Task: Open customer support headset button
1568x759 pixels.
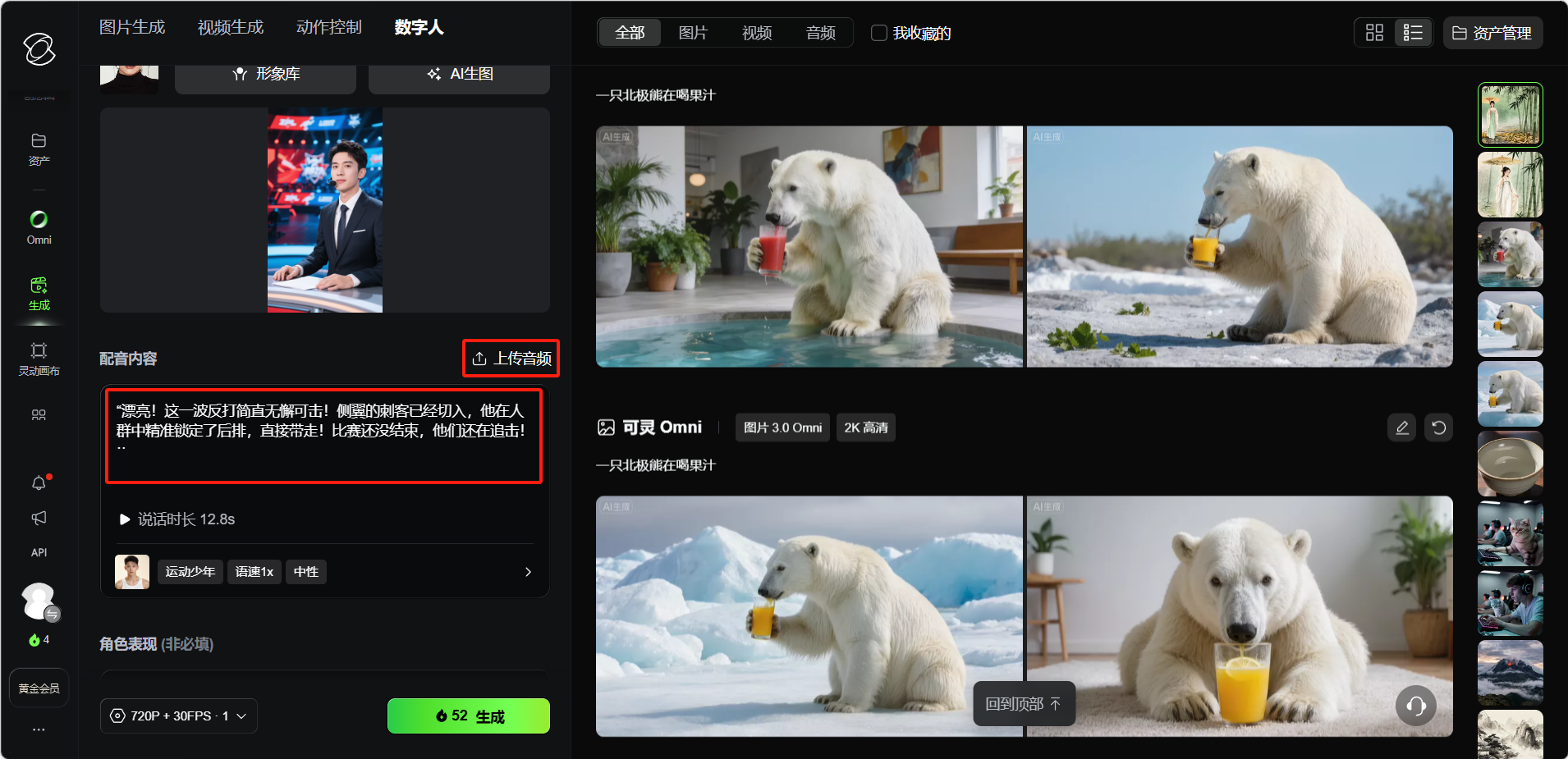Action: click(x=1415, y=706)
